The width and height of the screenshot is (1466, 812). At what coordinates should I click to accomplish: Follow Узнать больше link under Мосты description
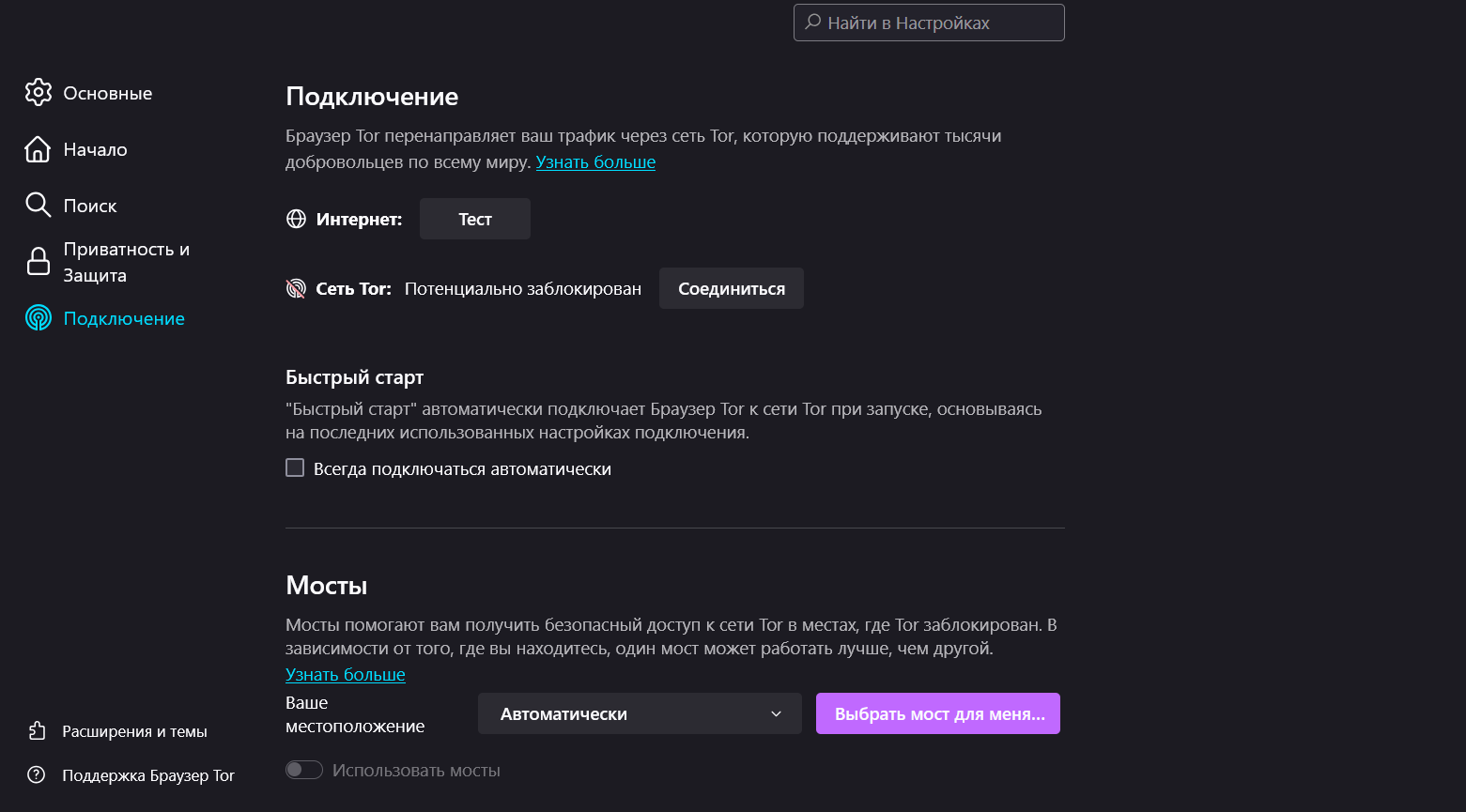(x=346, y=674)
